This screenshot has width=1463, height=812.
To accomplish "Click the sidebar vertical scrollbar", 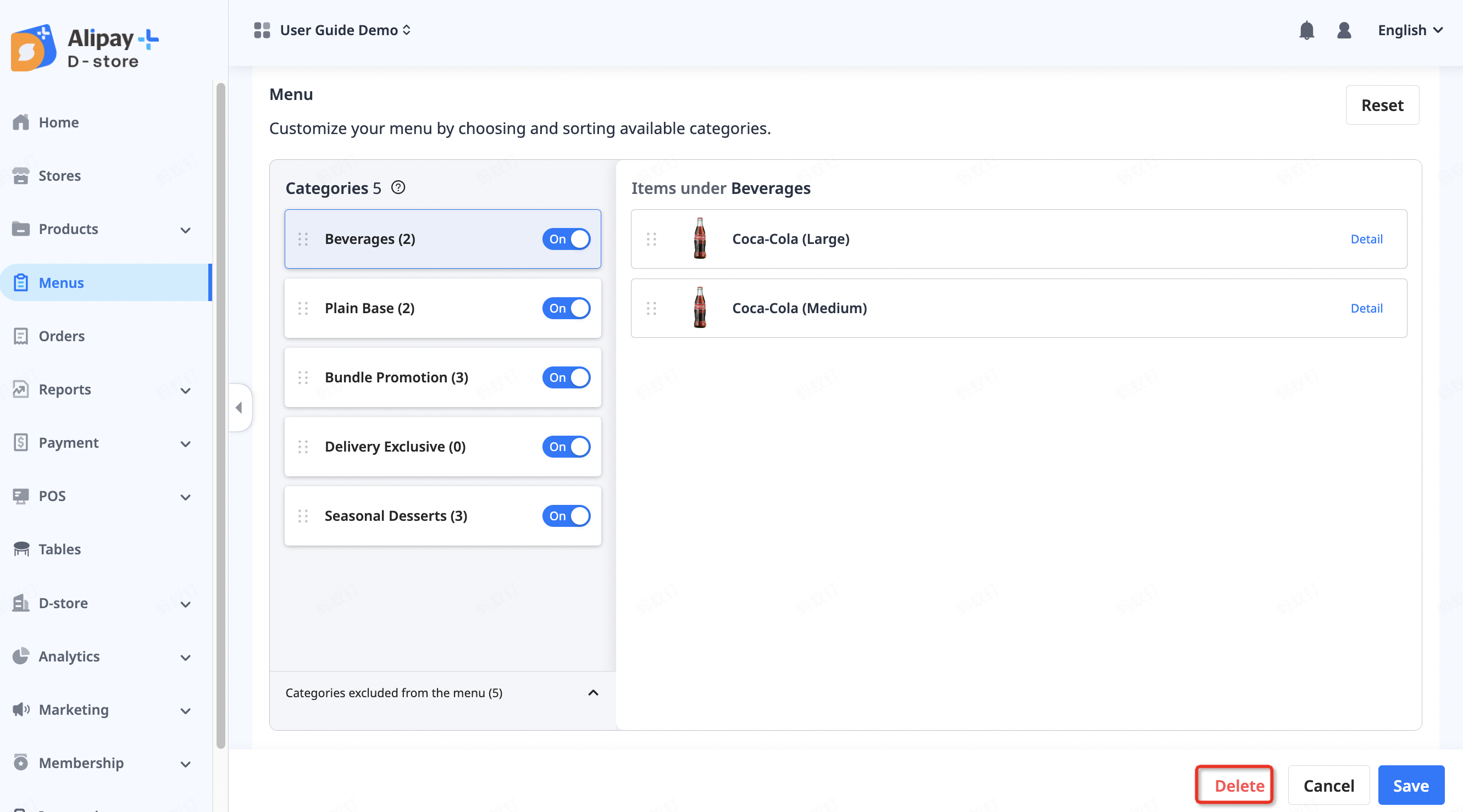I will pos(220,415).
